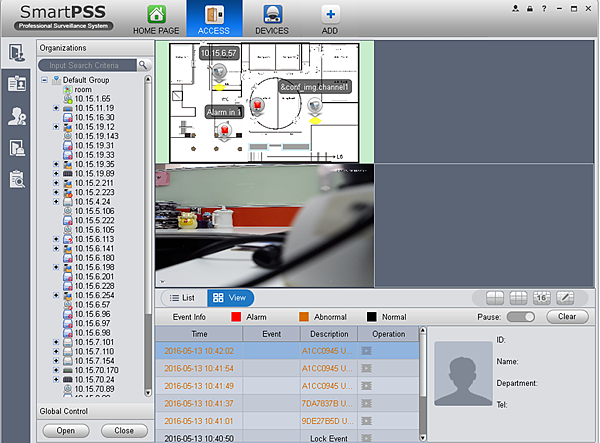Click the Alarm in 1 red alarm icon

tap(225, 130)
